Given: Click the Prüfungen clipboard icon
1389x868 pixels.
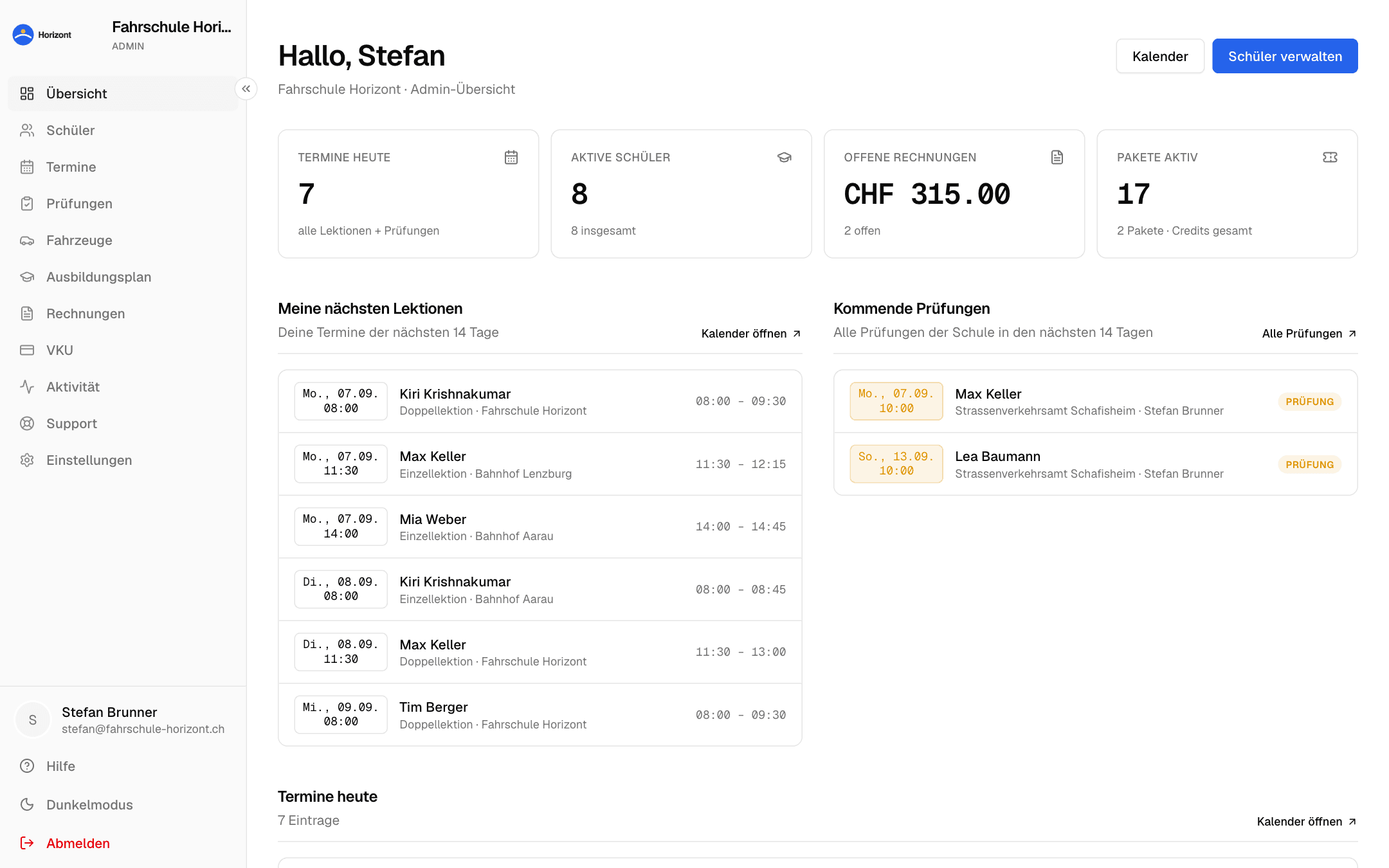Looking at the screenshot, I should coord(27,204).
